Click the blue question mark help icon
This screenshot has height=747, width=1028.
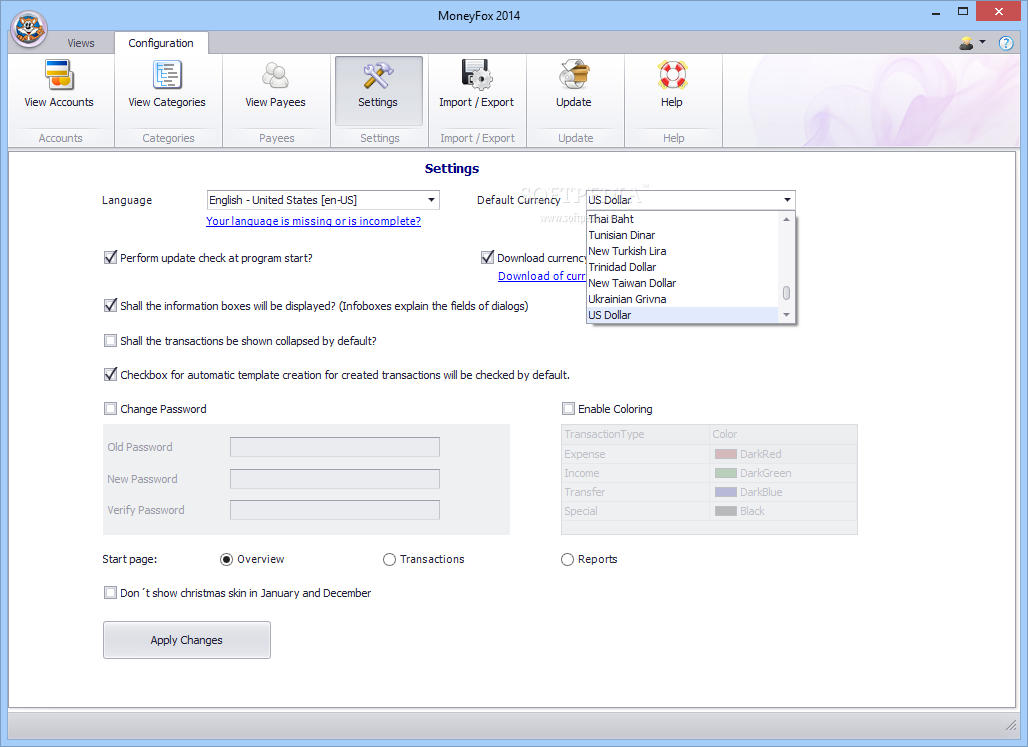pos(1006,43)
